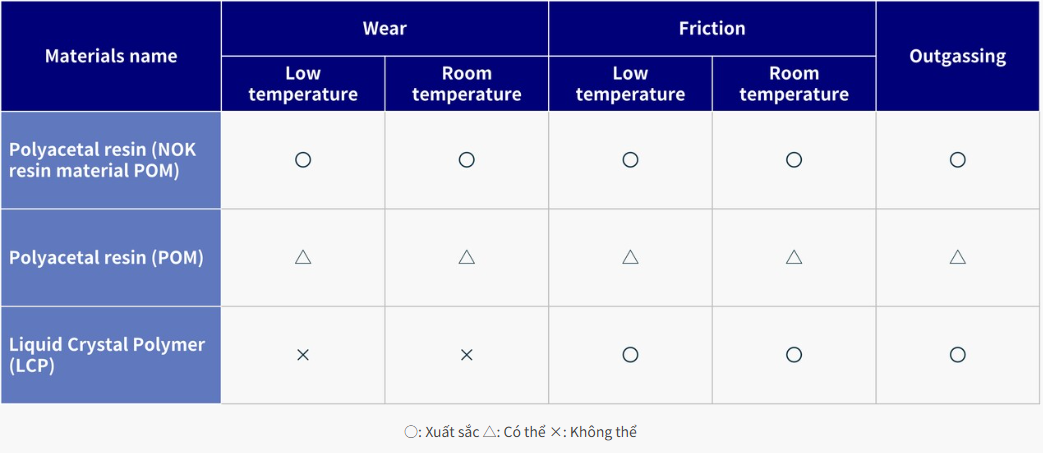Click the Wear column header
This screenshot has width=1043, height=453.
384,29
